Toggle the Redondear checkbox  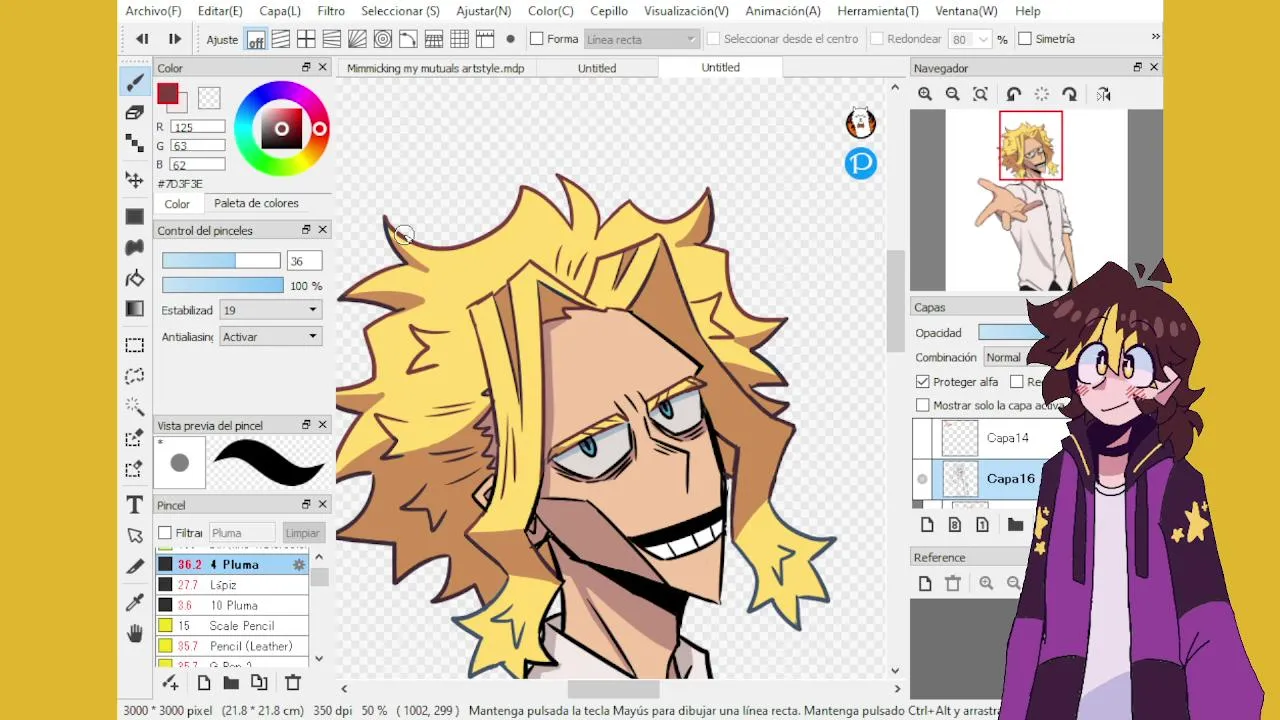point(877,39)
